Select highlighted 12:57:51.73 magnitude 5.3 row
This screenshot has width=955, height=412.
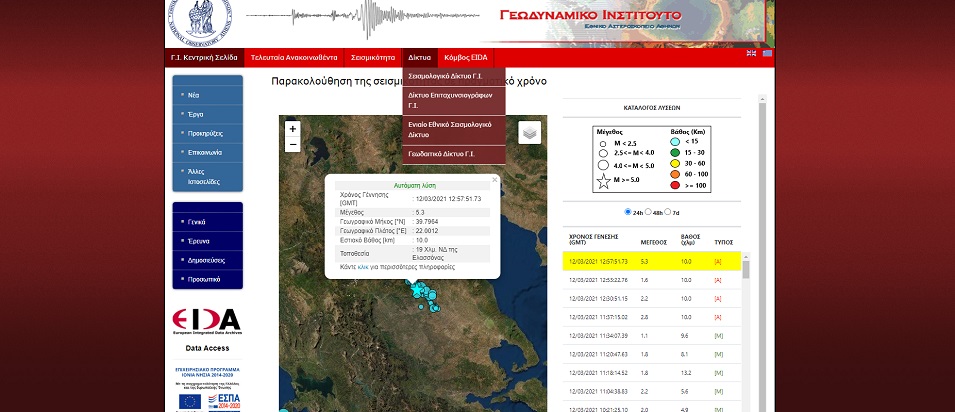pyautogui.click(x=652, y=261)
